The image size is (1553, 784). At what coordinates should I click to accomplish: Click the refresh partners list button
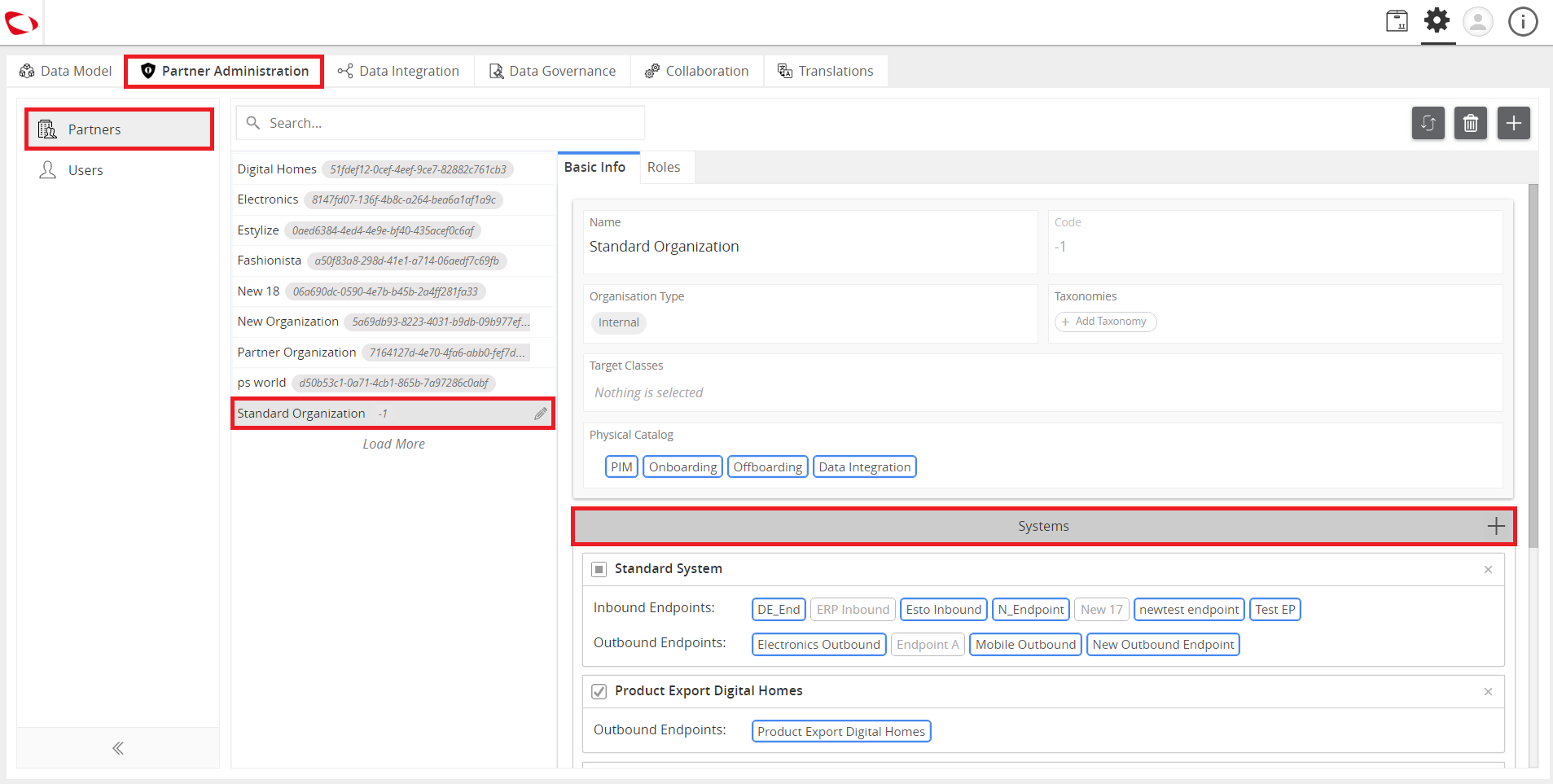1428,123
